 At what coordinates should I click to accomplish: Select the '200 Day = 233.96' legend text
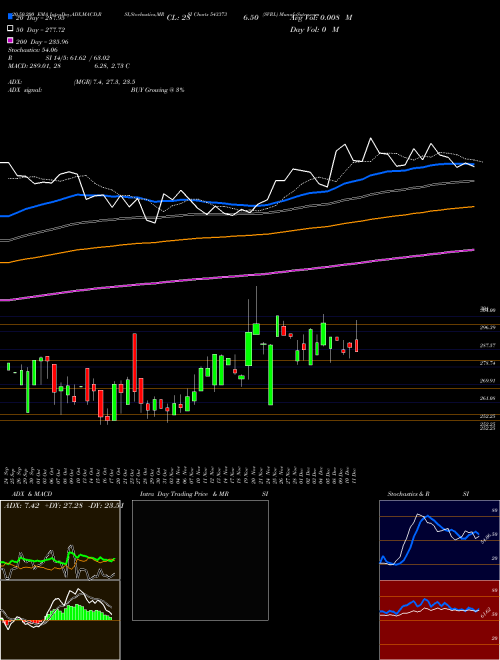(x=43, y=42)
